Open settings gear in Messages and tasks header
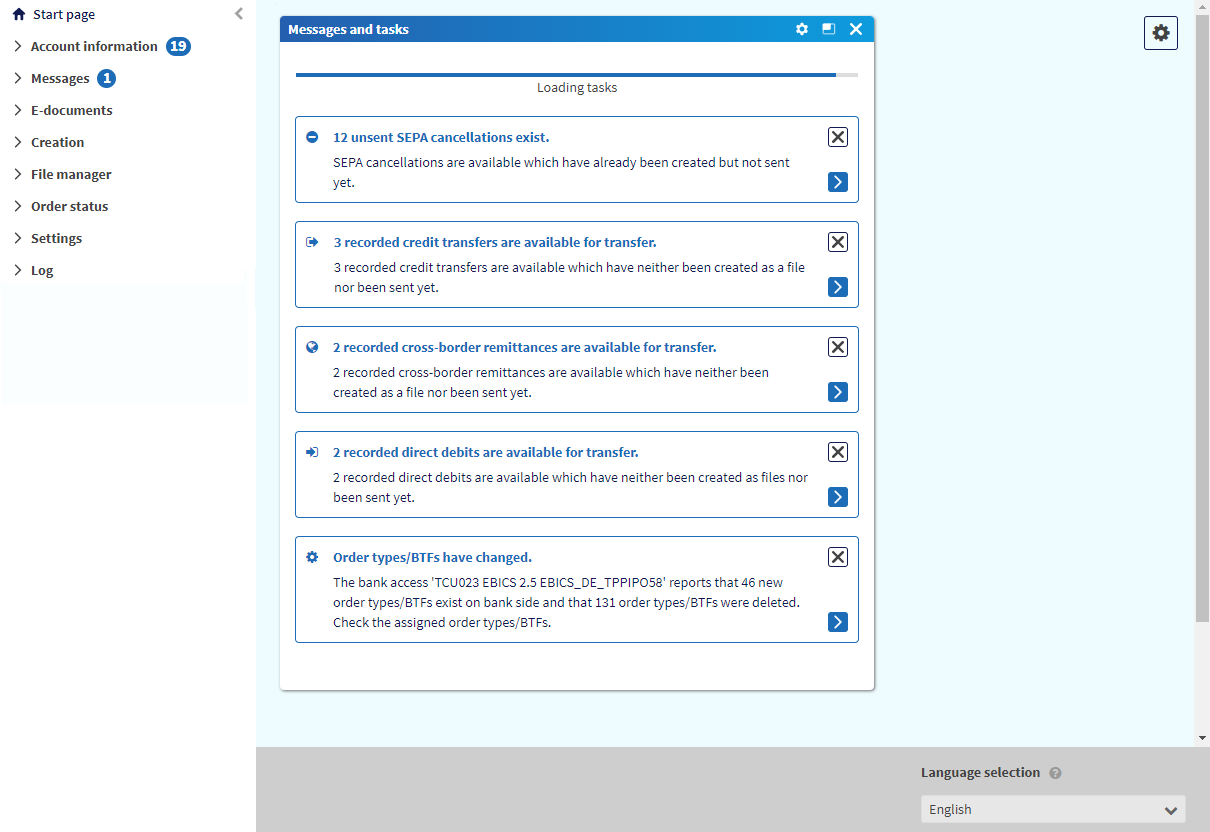Viewport: 1210px width, 832px height. [x=802, y=29]
